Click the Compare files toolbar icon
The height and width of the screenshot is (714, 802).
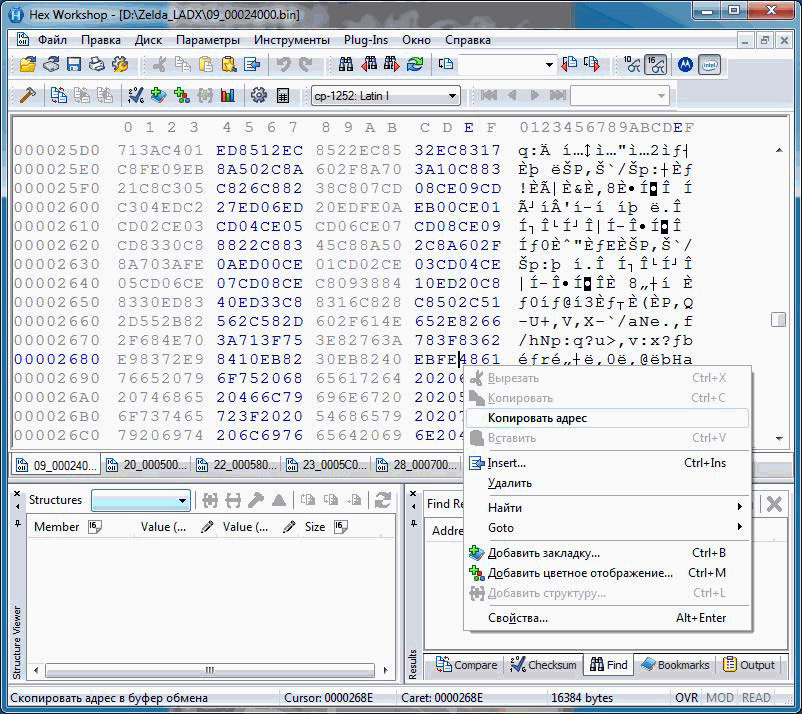58,95
